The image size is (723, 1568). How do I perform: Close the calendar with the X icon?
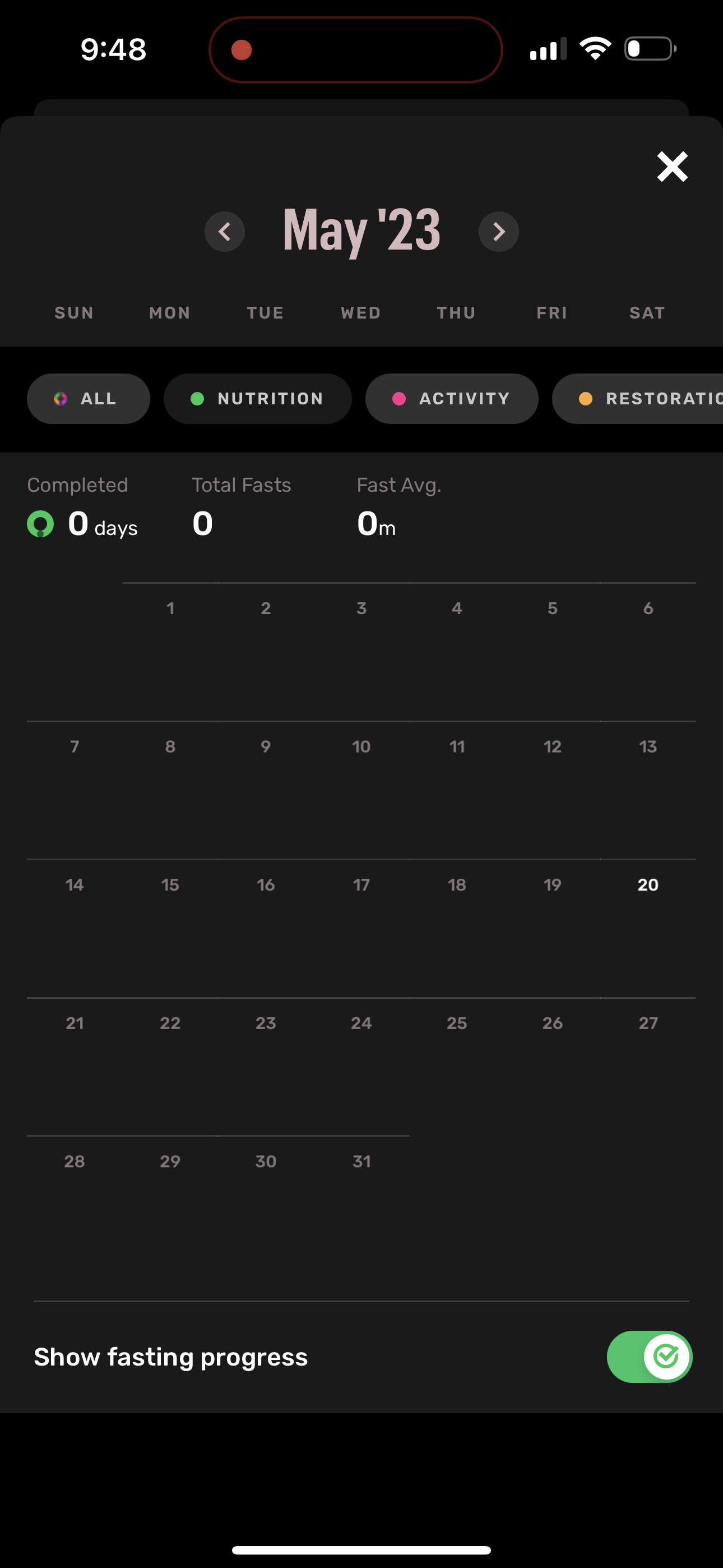click(671, 166)
